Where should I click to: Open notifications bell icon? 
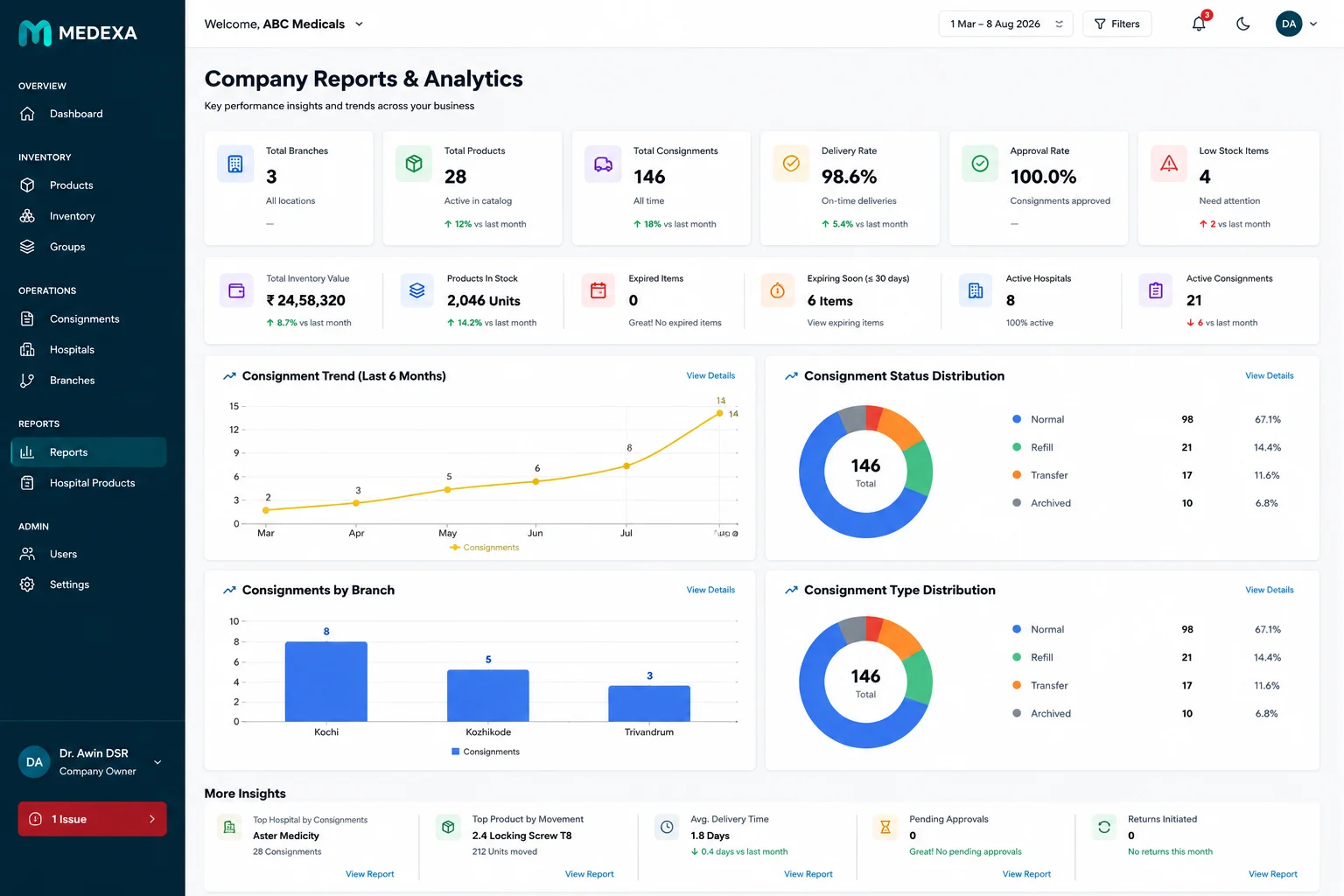coord(1199,24)
